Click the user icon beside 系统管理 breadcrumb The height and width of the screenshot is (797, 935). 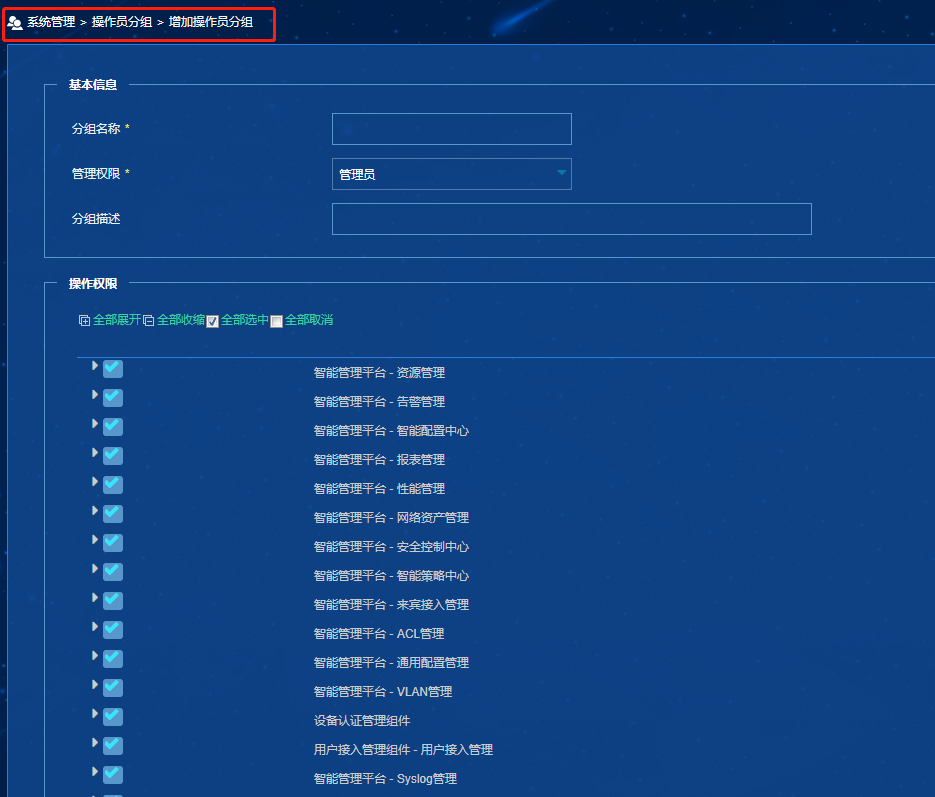click(15, 23)
